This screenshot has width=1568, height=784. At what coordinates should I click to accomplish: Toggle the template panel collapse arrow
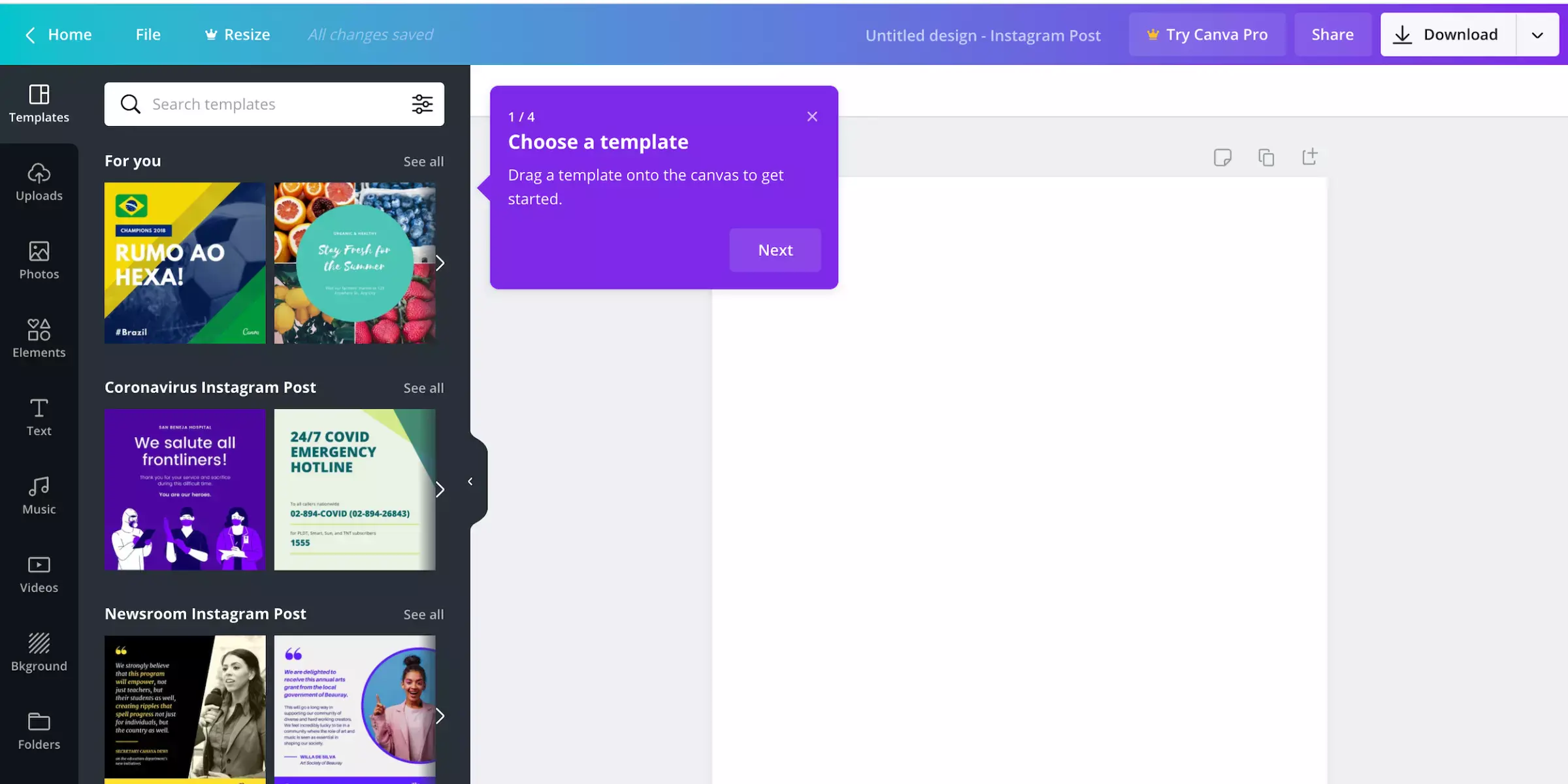pyautogui.click(x=470, y=482)
